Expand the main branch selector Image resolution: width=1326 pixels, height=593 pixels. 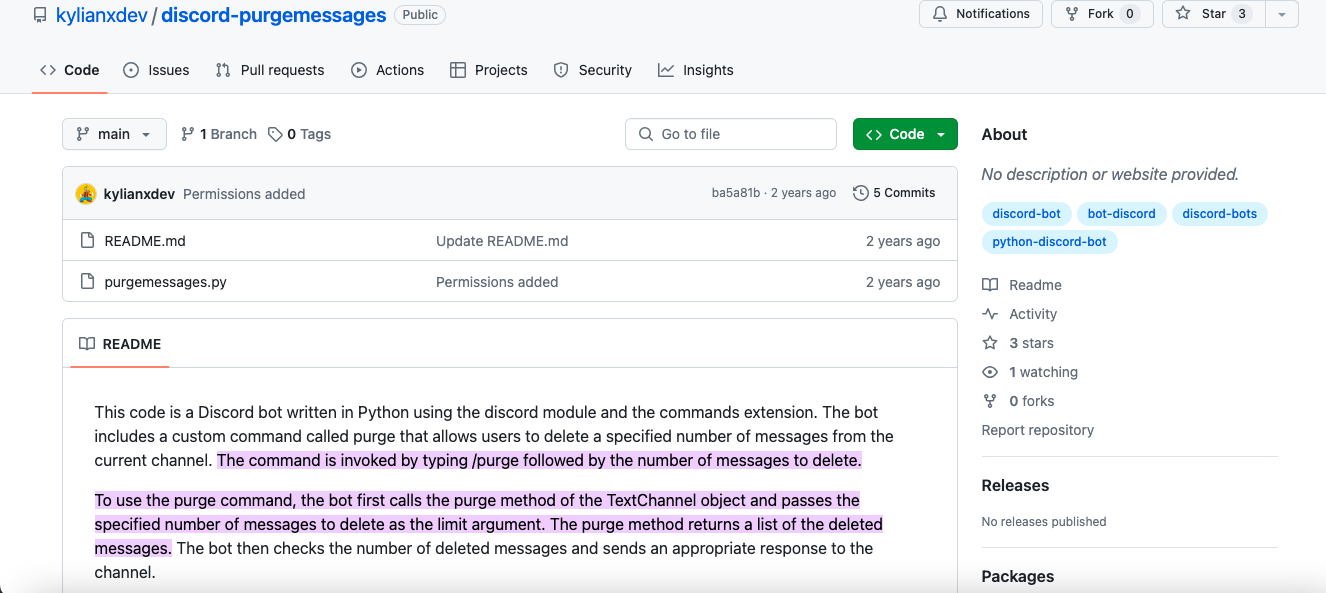[x=114, y=134]
